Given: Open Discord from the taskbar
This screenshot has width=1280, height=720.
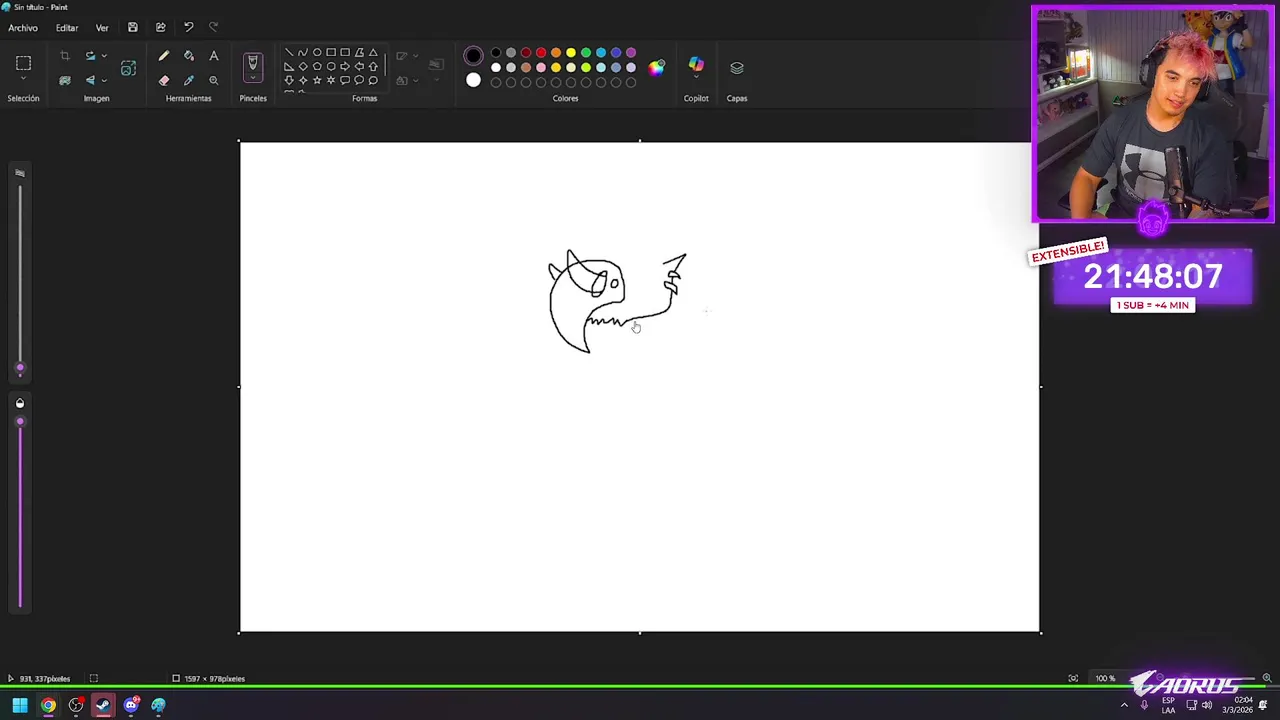Looking at the screenshot, I should pyautogui.click(x=131, y=706).
